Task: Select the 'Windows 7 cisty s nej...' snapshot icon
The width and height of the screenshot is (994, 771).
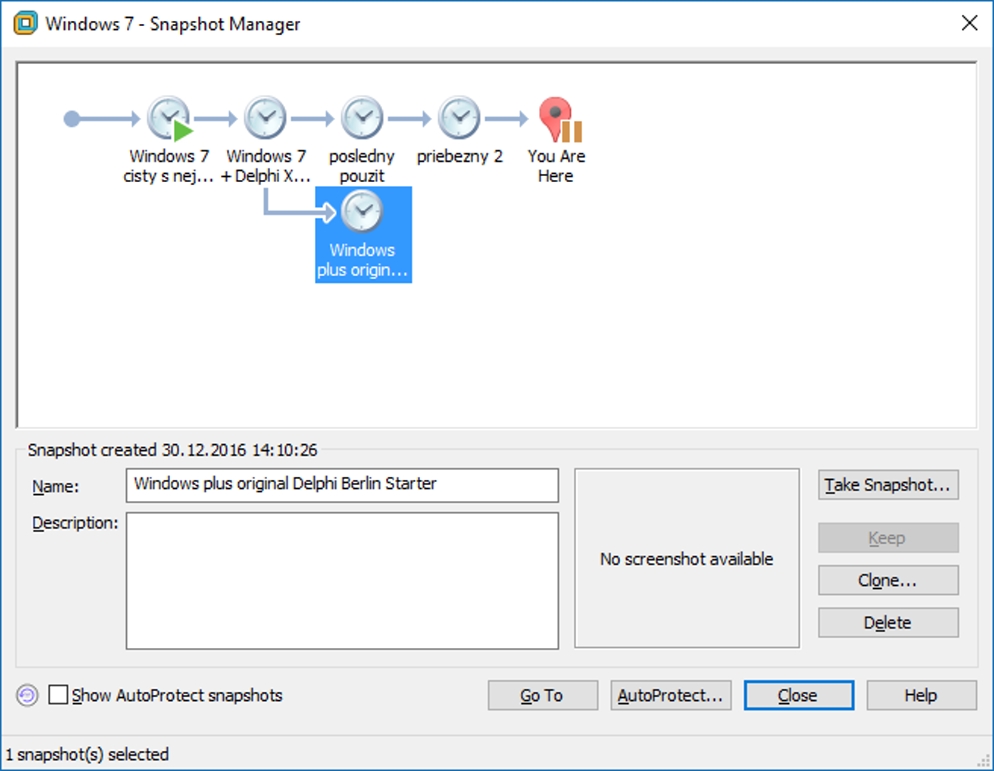Action: [x=169, y=118]
